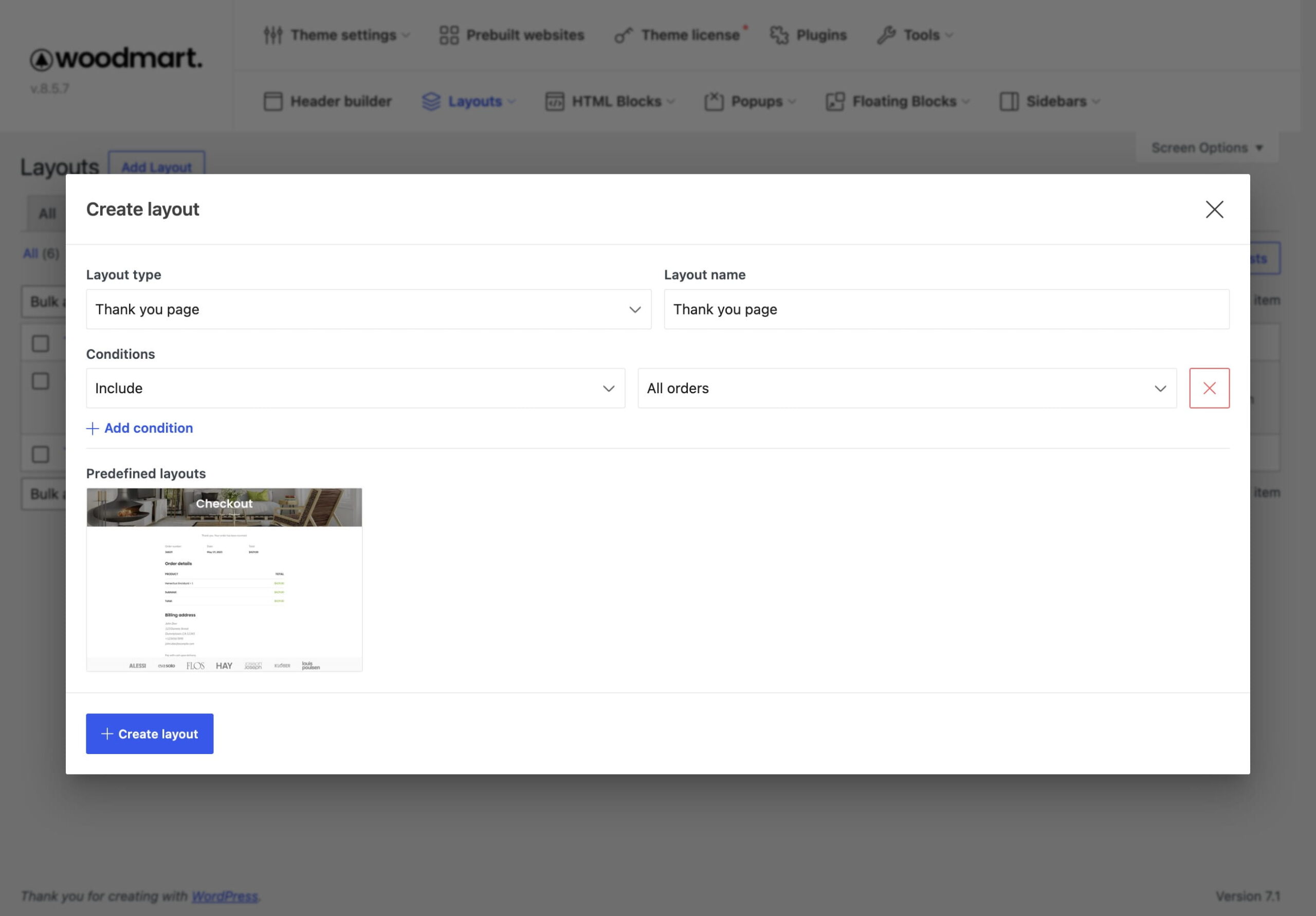Viewport: 1316px width, 916px height.
Task: Expand Screen Options panel
Action: (x=1207, y=148)
